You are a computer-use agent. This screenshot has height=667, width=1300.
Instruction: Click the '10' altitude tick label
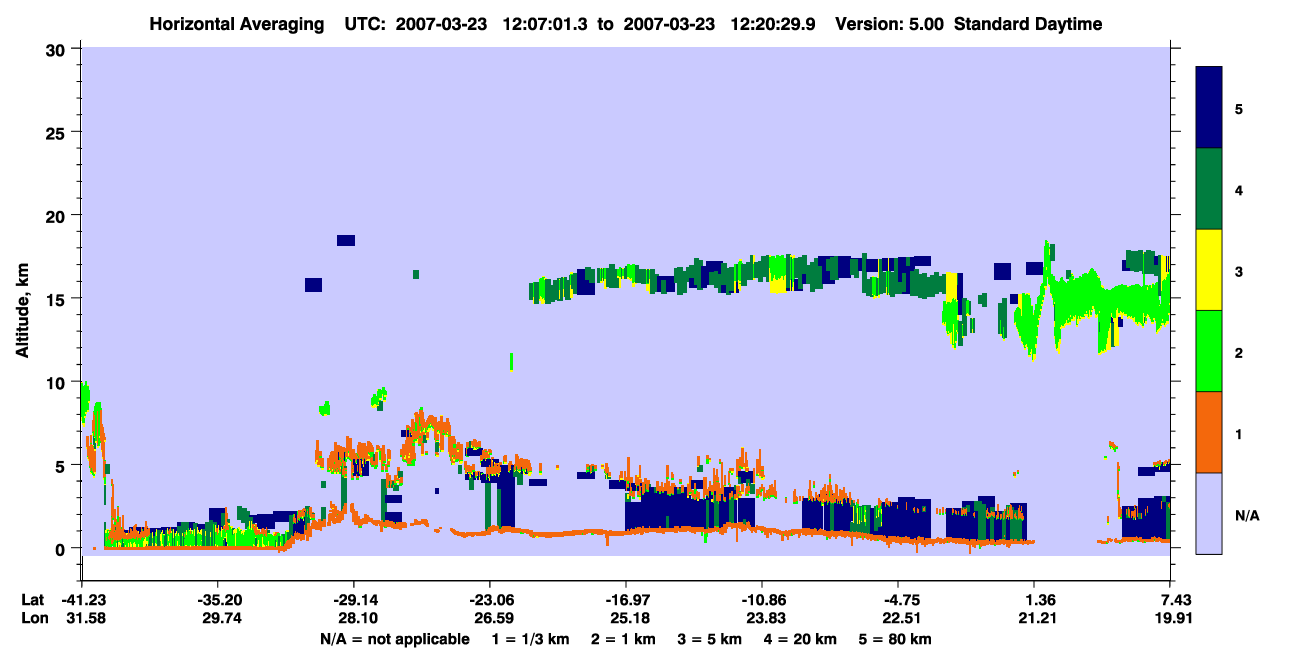point(57,382)
